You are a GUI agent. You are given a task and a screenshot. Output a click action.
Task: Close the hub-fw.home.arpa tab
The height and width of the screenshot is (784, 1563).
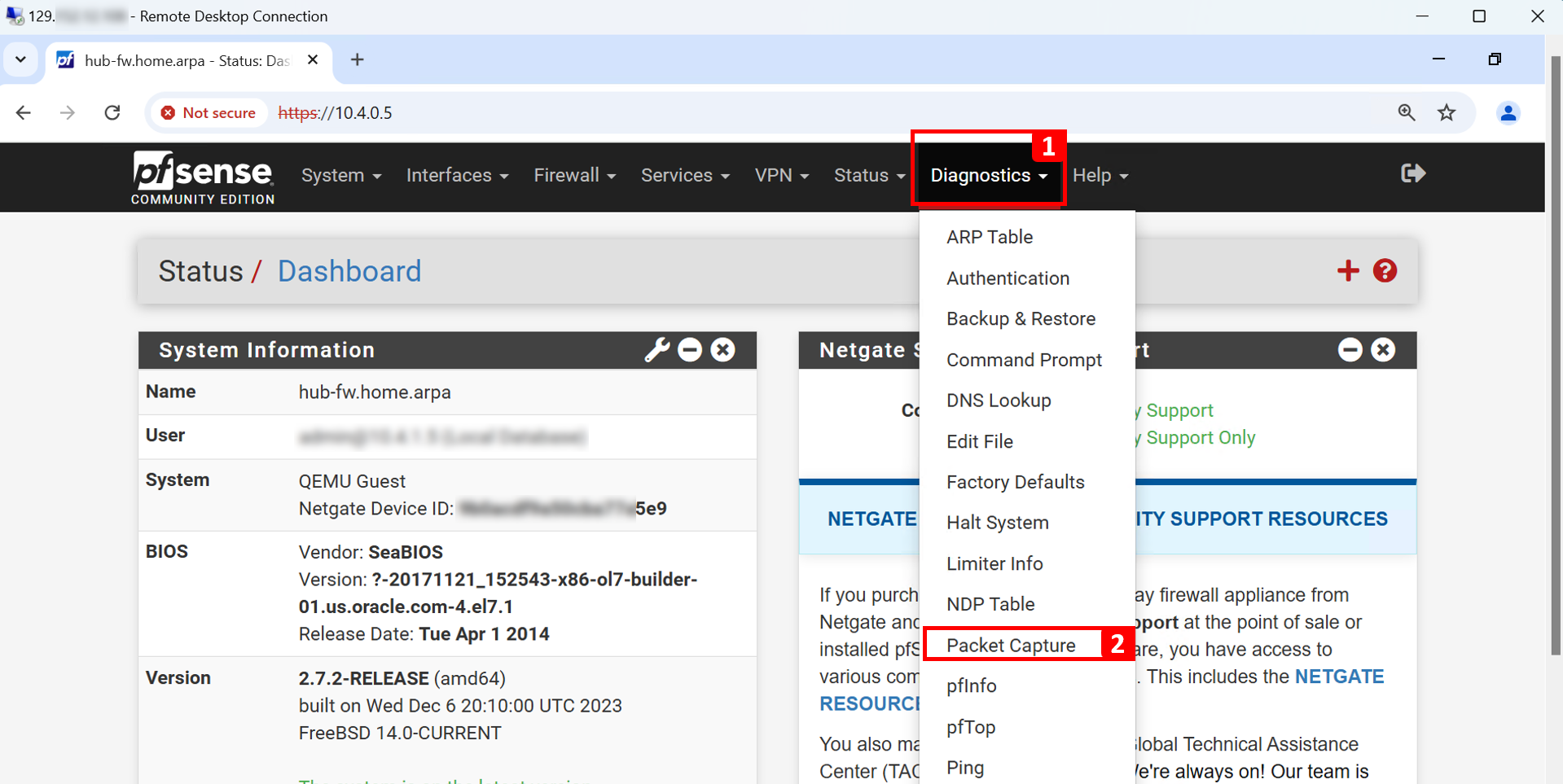click(313, 60)
